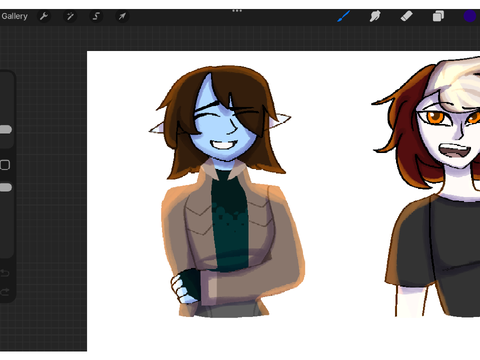Open the Layers panel
Image resolution: width=480 pixels, height=360 pixels.
pyautogui.click(x=438, y=16)
